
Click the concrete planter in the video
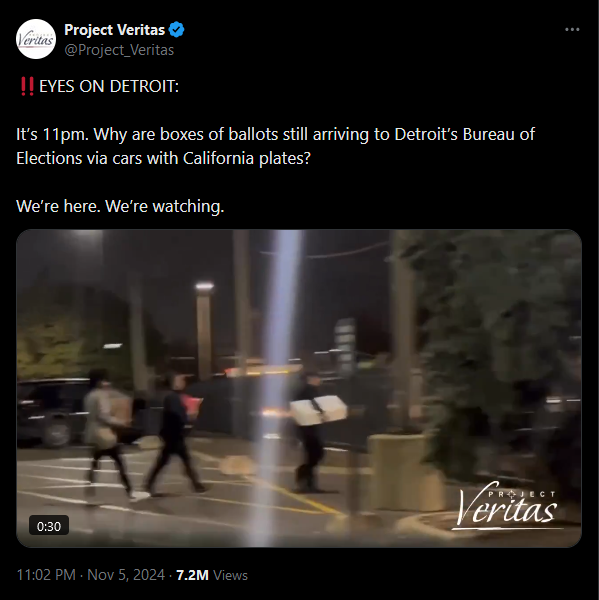[402, 473]
